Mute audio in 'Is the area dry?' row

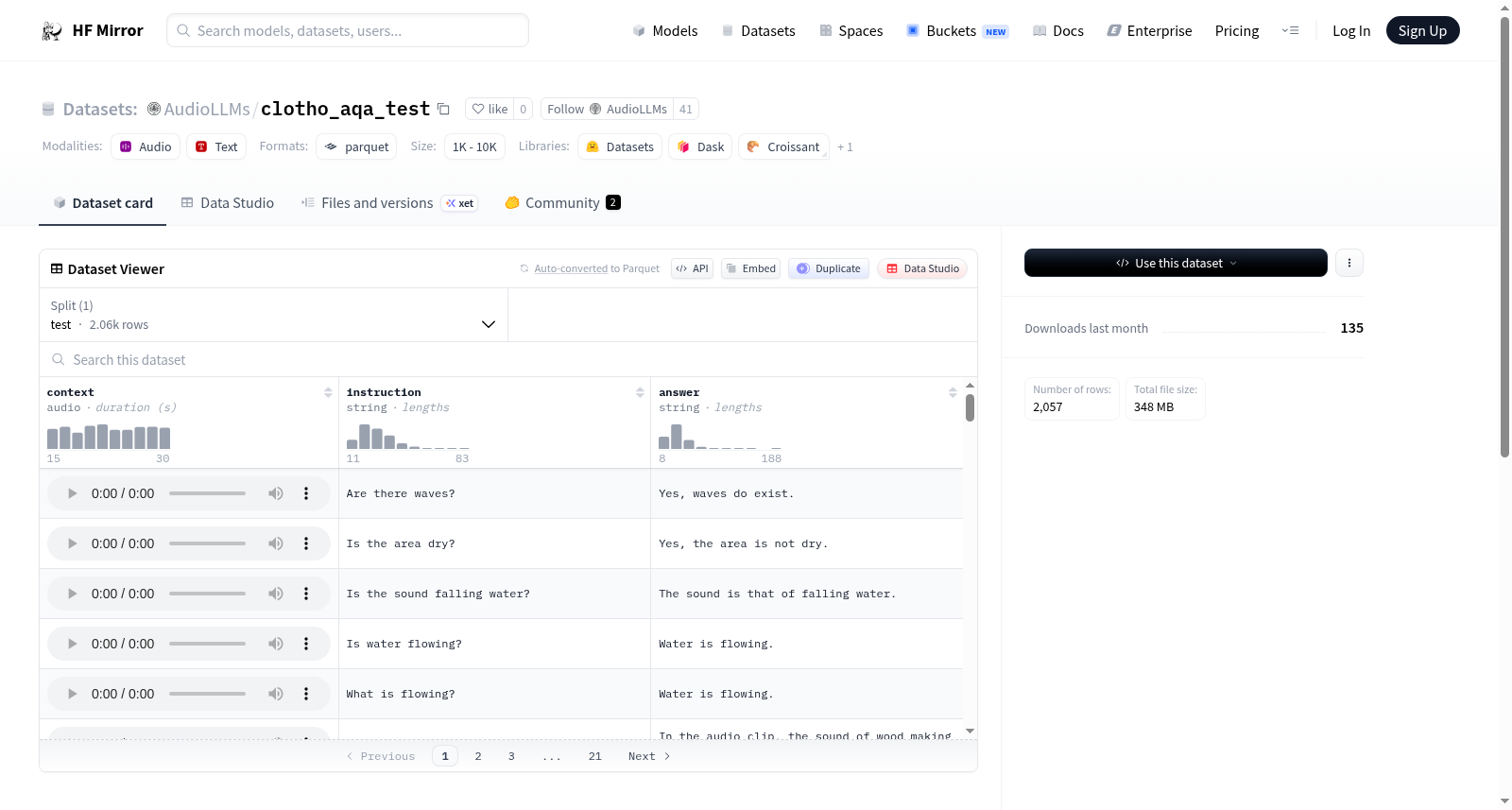[x=275, y=543]
